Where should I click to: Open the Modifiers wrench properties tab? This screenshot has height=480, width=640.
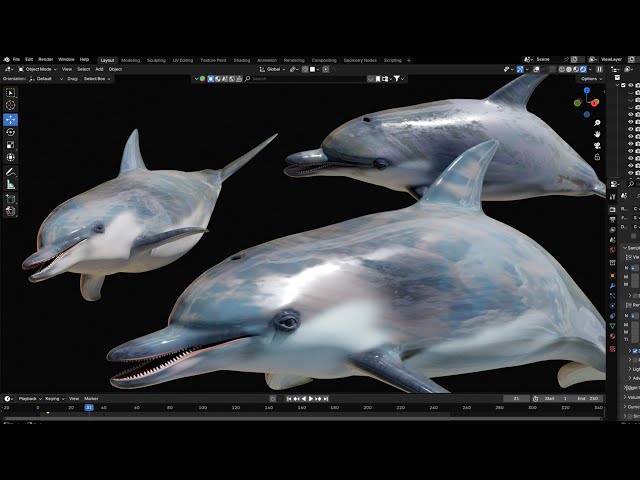[612, 286]
